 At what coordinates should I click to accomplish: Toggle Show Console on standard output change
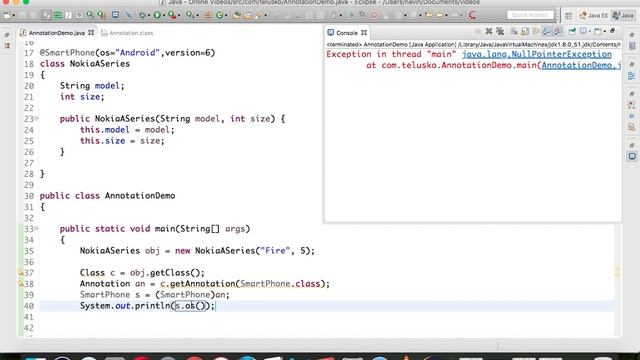click(547, 31)
